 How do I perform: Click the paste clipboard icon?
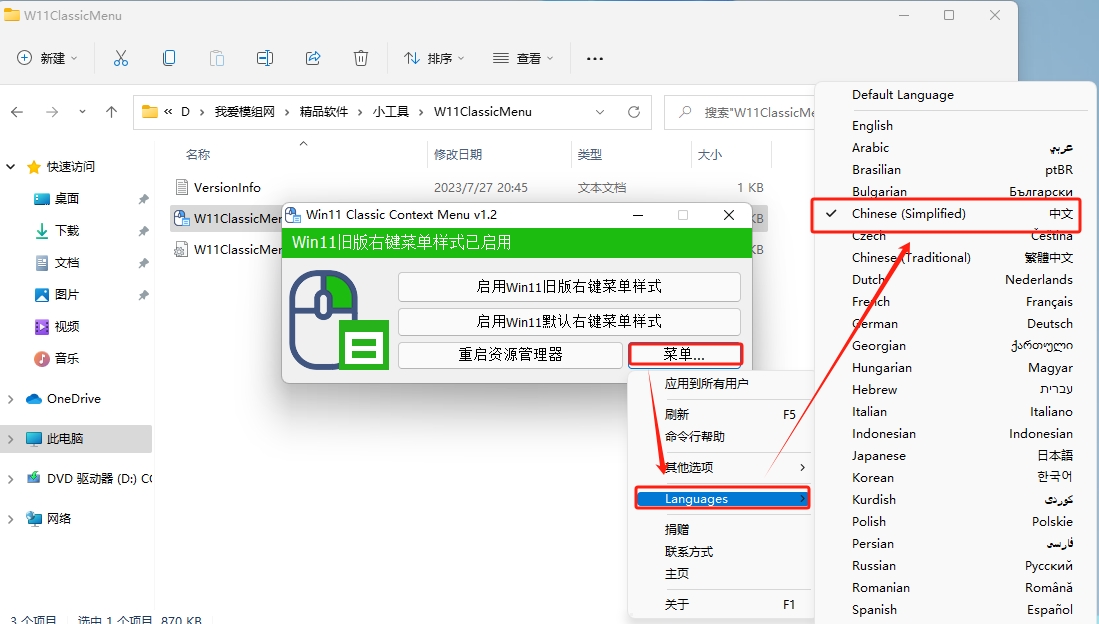pos(217,58)
